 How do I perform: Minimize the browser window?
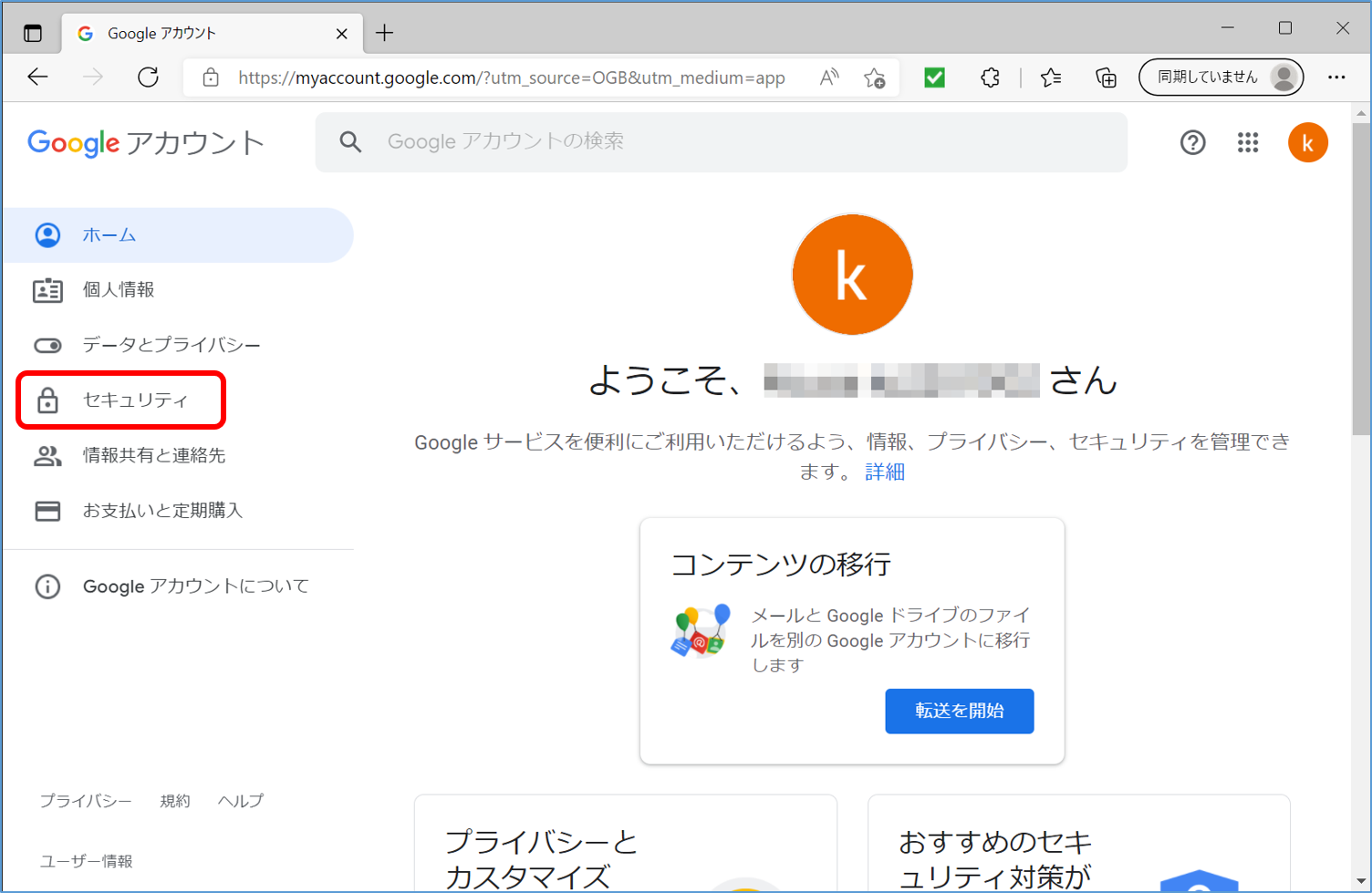point(1228,28)
